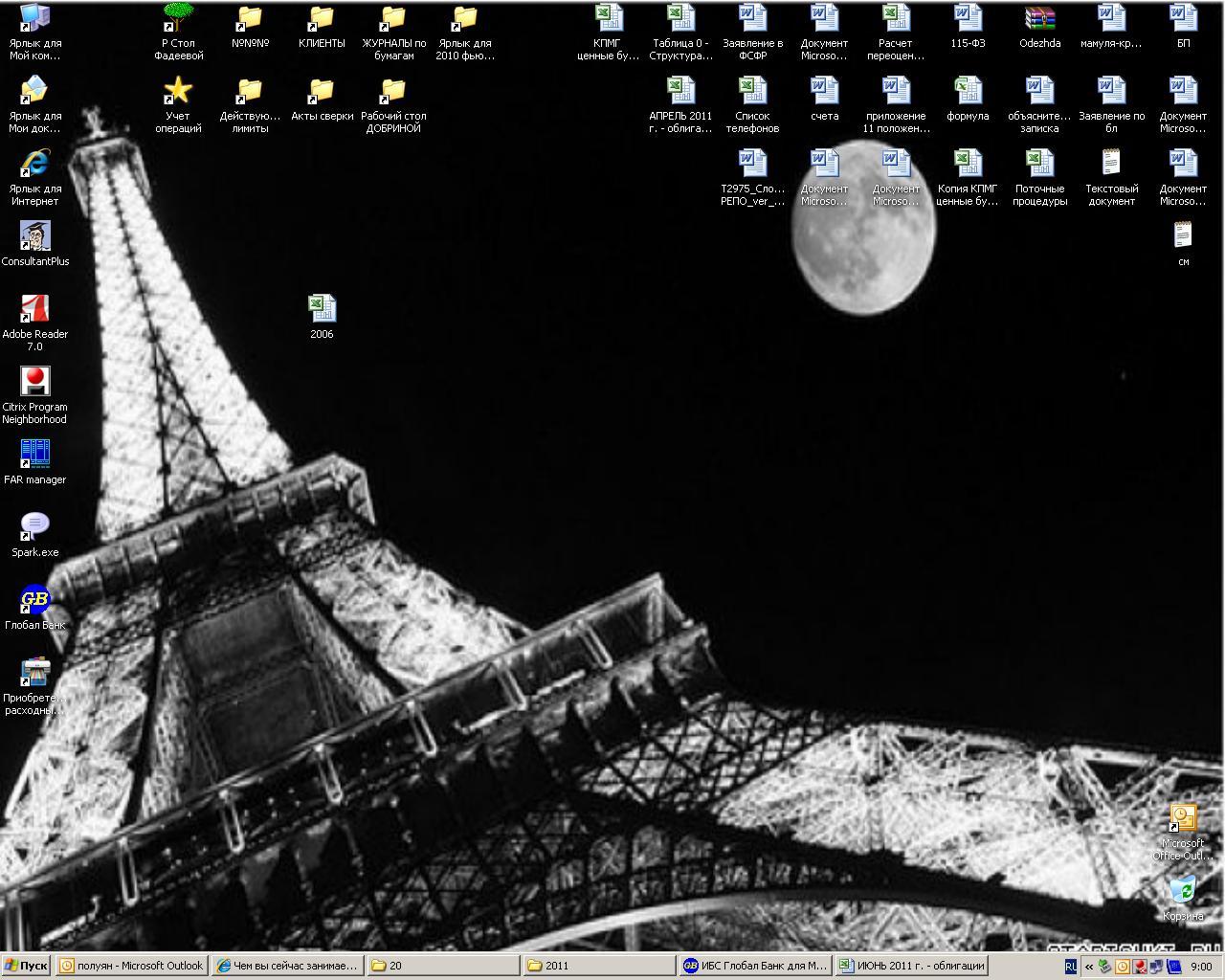Select the КЛИЕНТЫ folder
This screenshot has height=980, width=1225.
pyautogui.click(x=322, y=19)
